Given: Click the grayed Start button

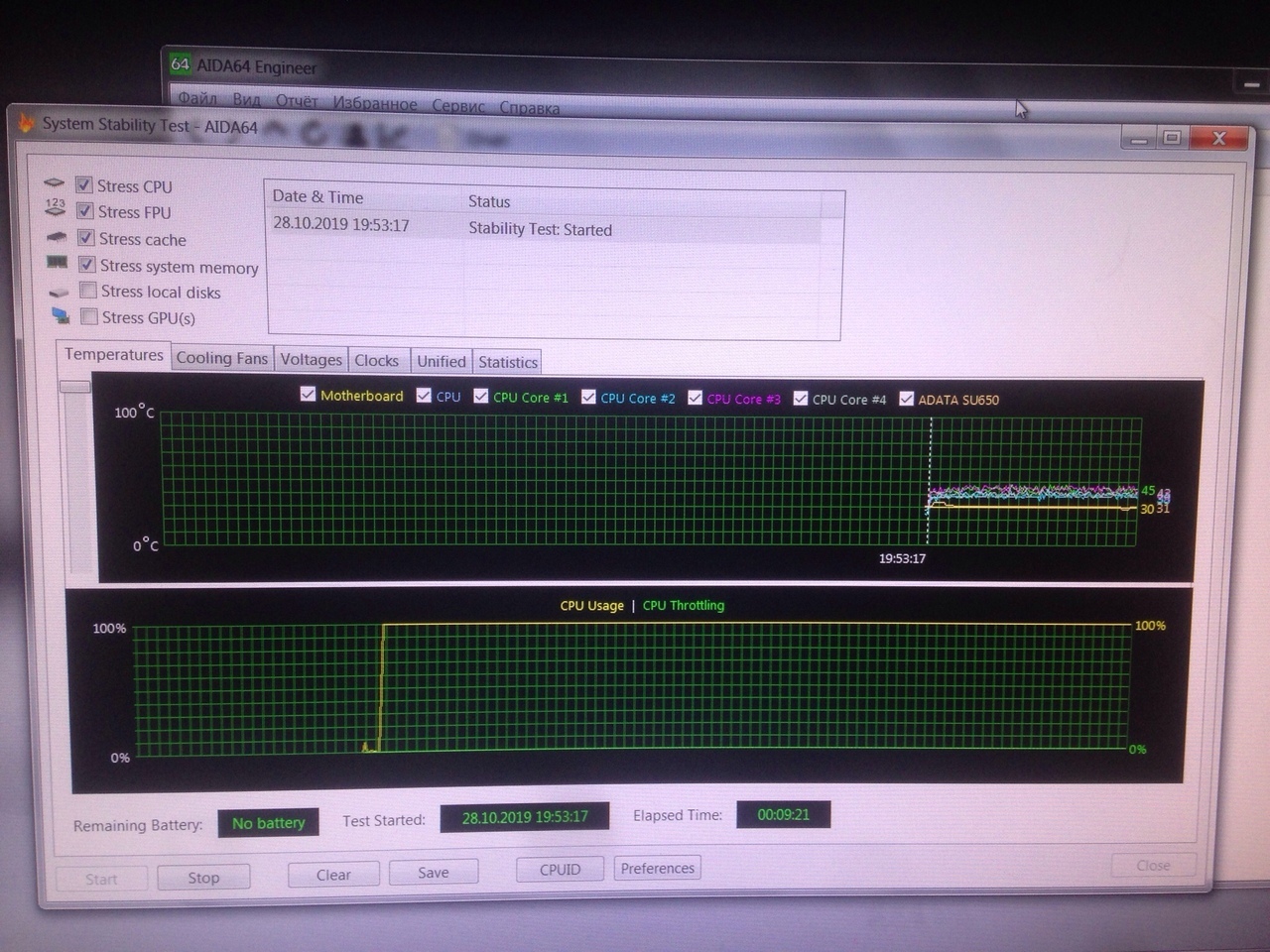Looking at the screenshot, I should tap(101, 879).
